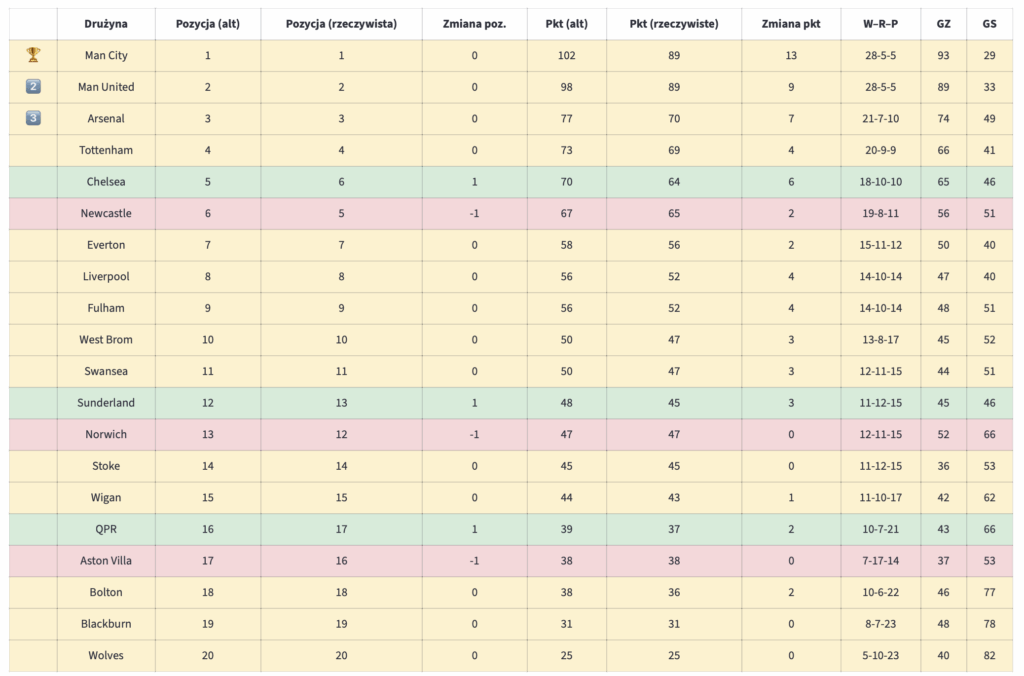Click the Zmiana poz. column header
This screenshot has width=1024, height=676.
point(474,23)
